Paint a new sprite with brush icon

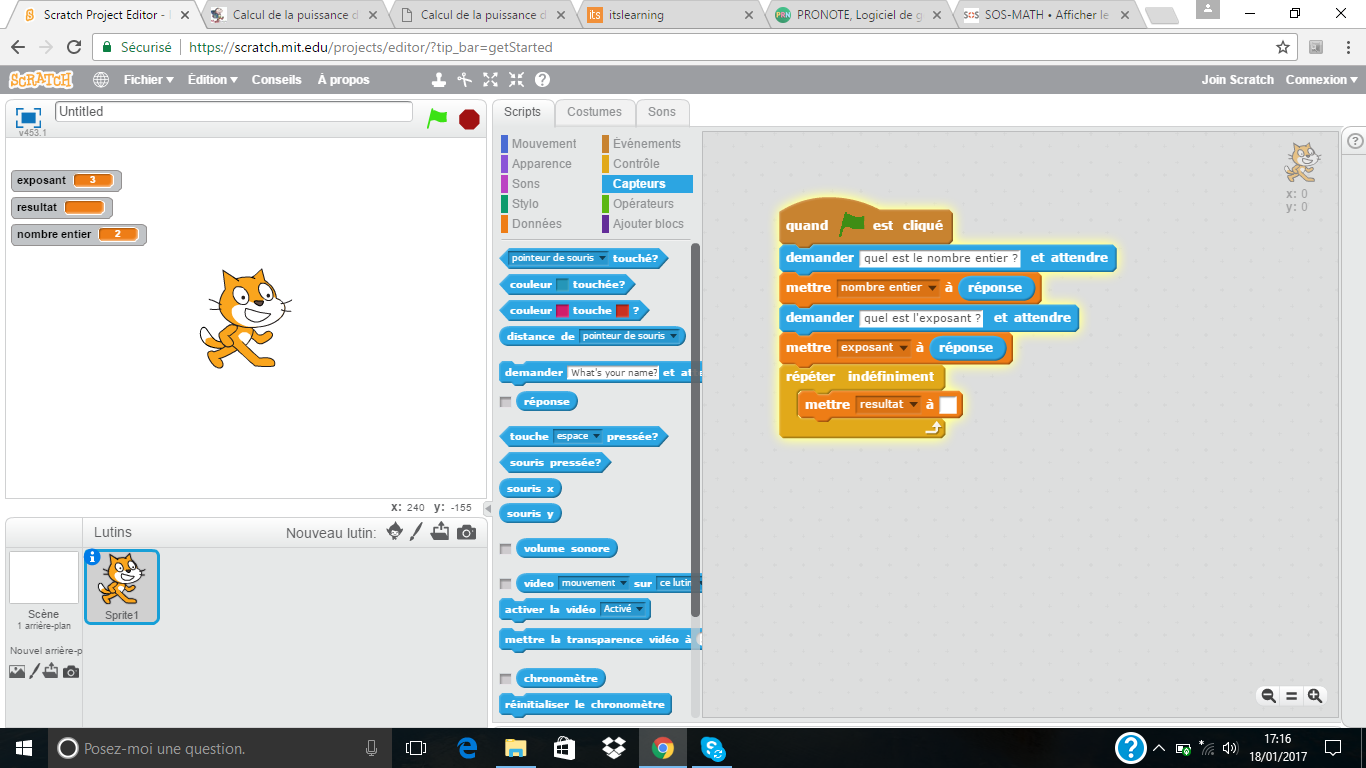[x=417, y=532]
